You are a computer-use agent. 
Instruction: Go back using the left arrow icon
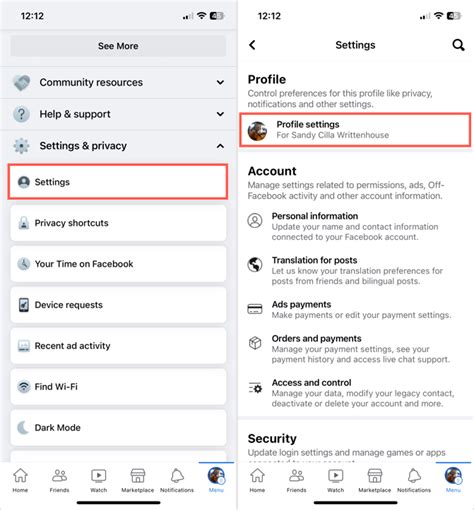pos(252,45)
